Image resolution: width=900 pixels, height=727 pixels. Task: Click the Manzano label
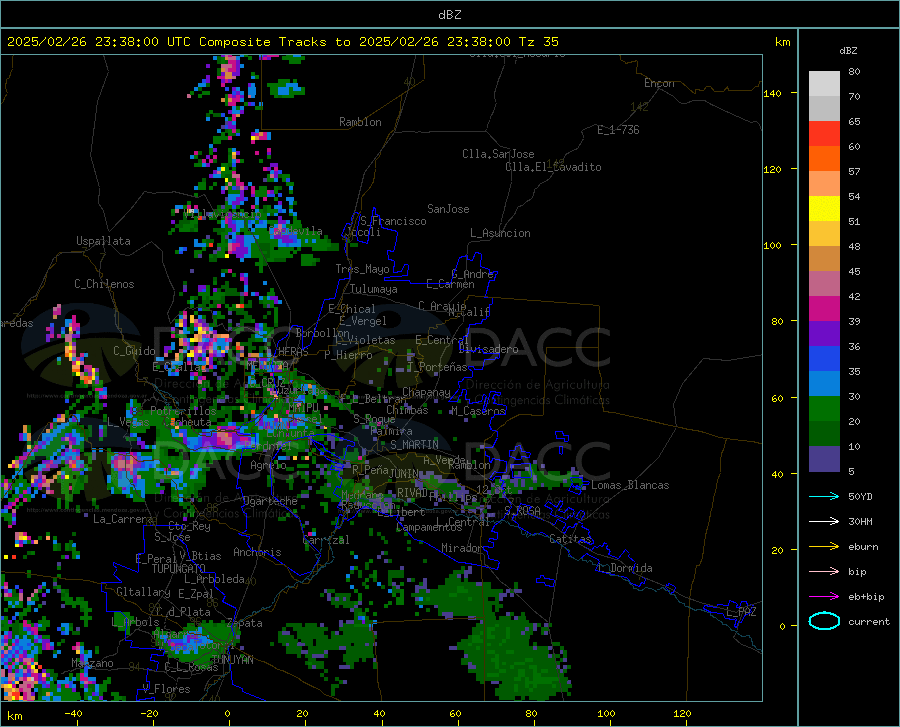click(x=92, y=663)
